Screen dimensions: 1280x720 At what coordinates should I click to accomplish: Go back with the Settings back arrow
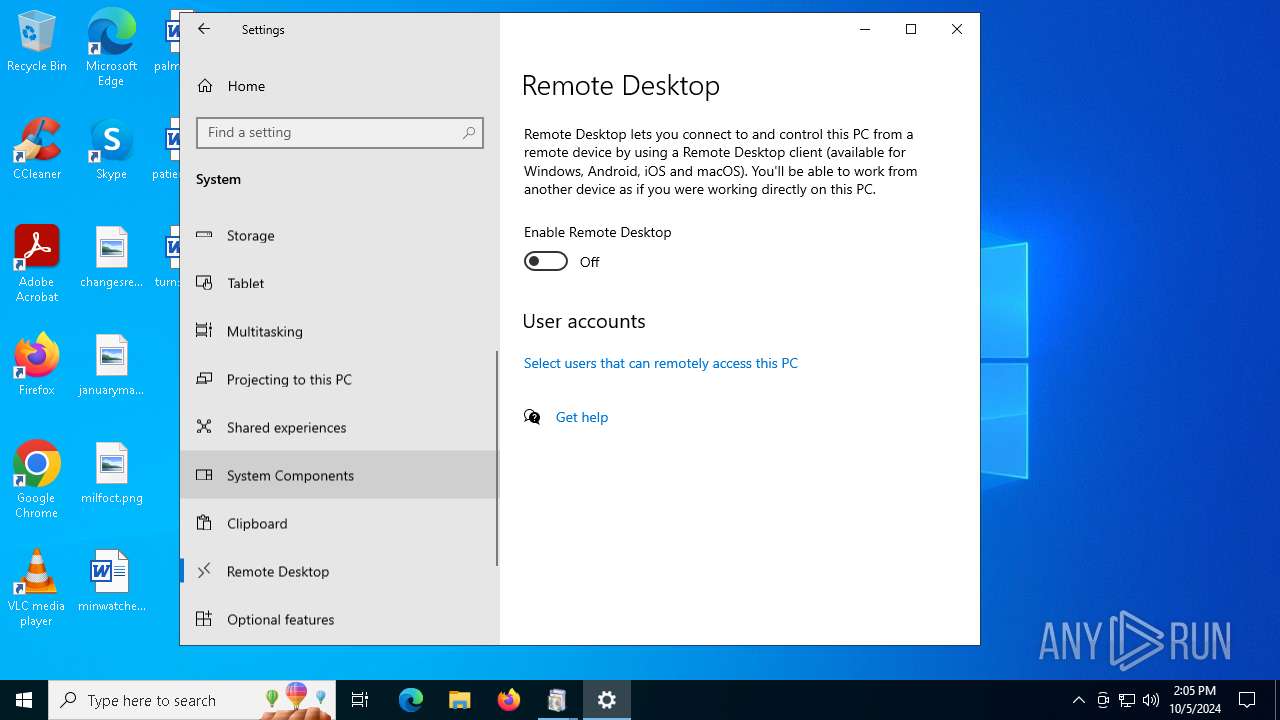[x=204, y=29]
